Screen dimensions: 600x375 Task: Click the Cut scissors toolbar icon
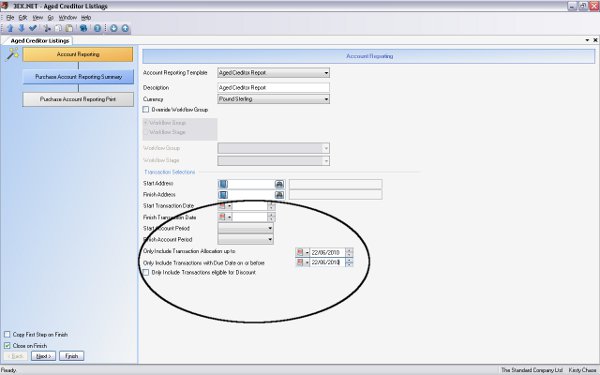pos(47,28)
